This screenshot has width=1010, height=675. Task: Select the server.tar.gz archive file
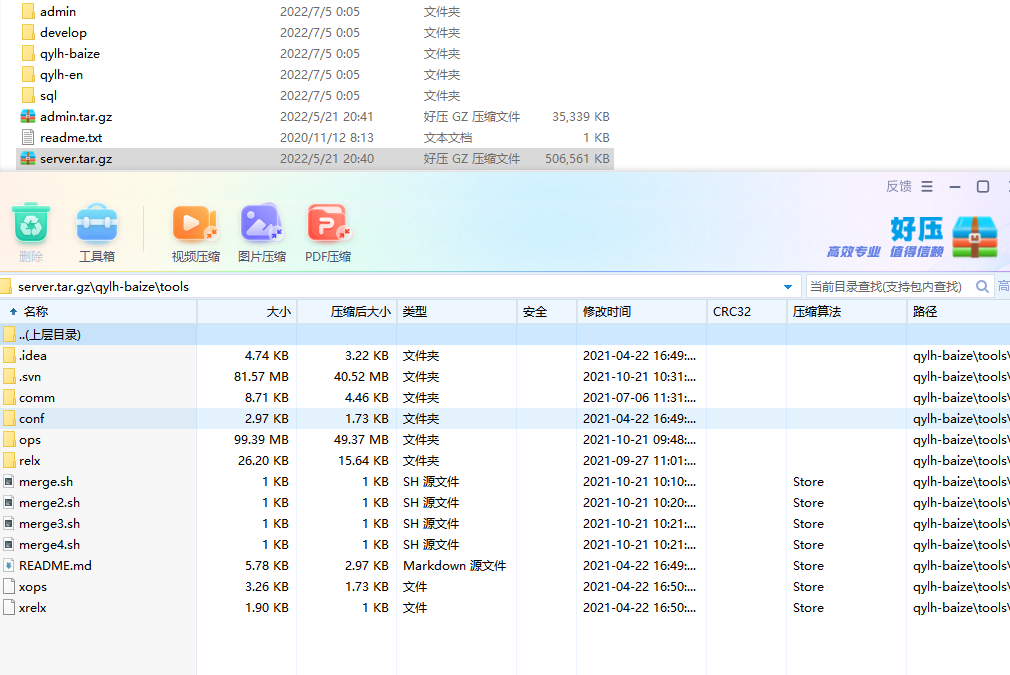click(76, 158)
